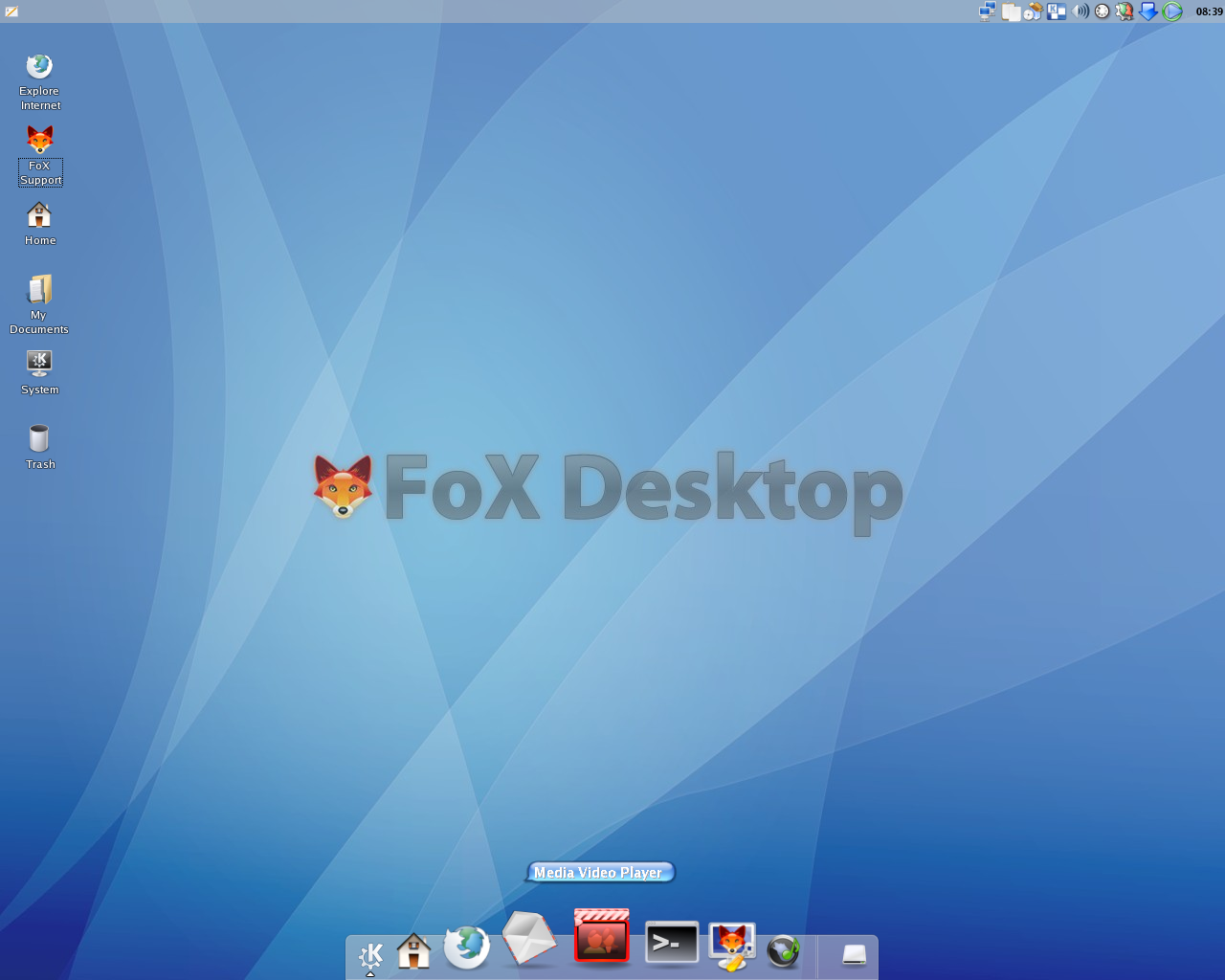Click the green play circle tray icon

pyautogui.click(x=1172, y=11)
